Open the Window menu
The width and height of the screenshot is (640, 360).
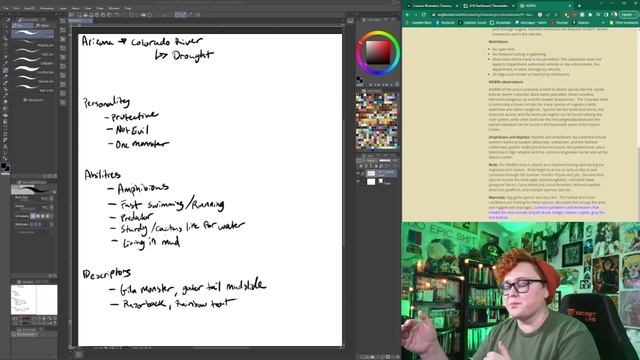114,8
